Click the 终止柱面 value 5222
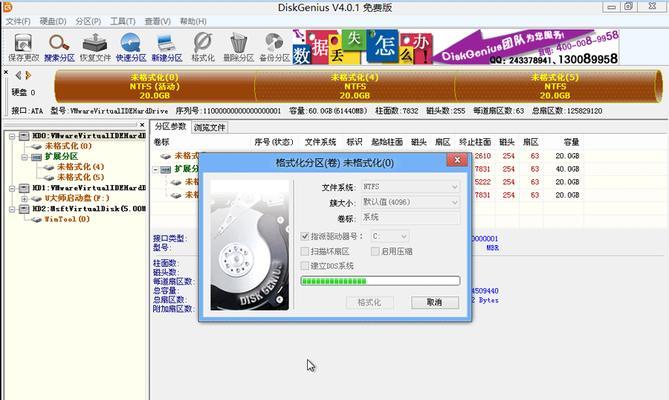 point(483,182)
